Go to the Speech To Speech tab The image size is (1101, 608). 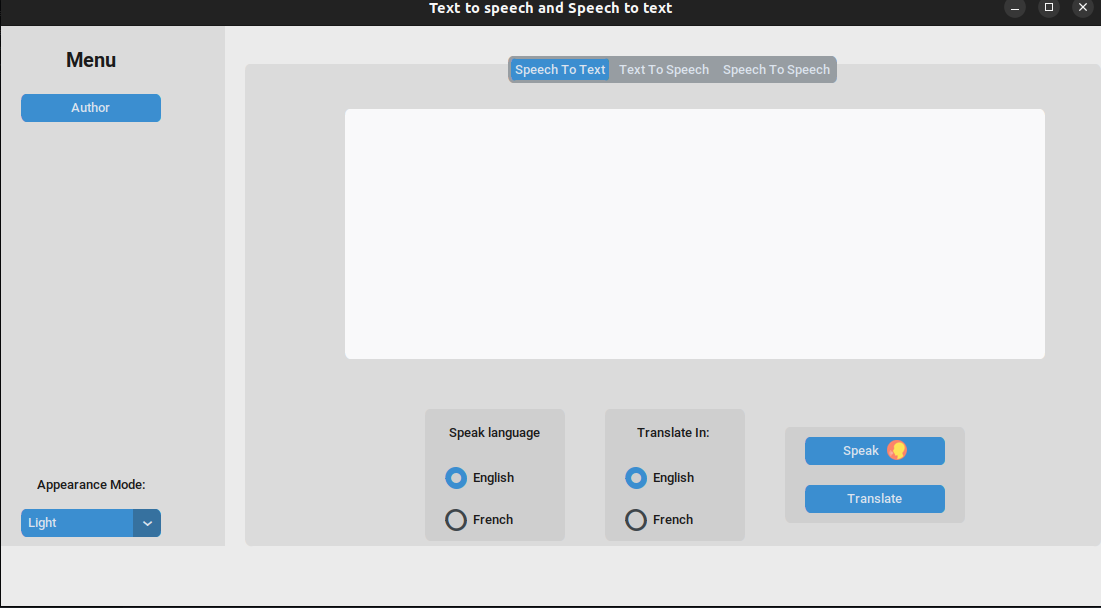coord(776,70)
